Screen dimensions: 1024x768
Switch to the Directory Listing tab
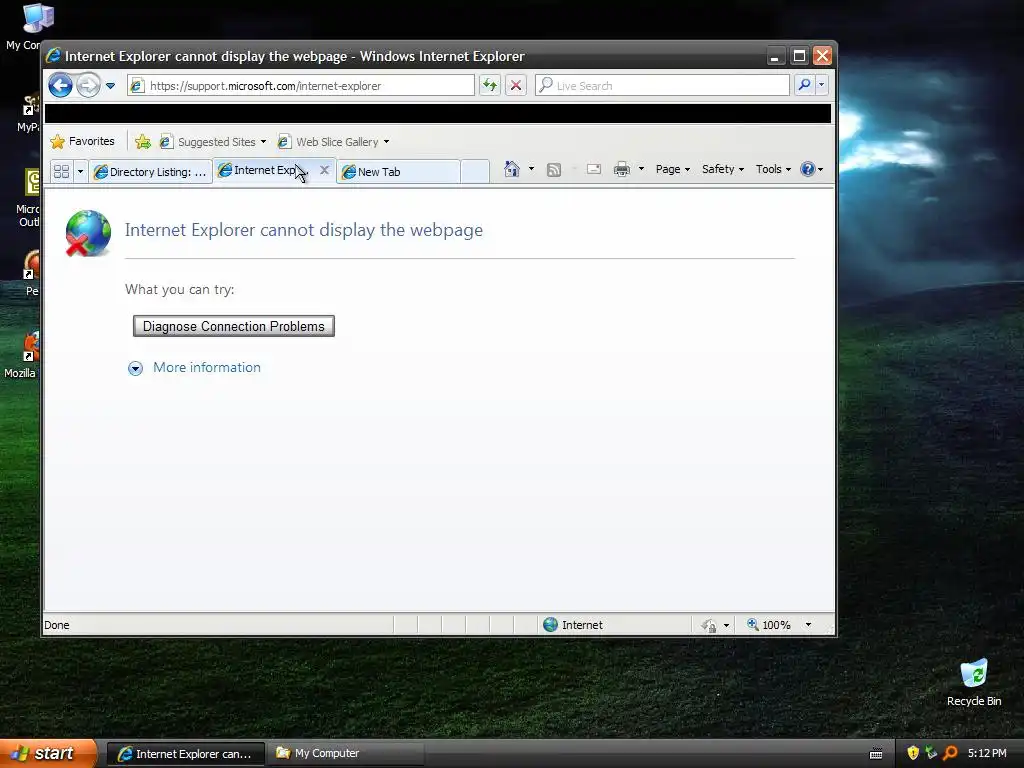tap(150, 172)
